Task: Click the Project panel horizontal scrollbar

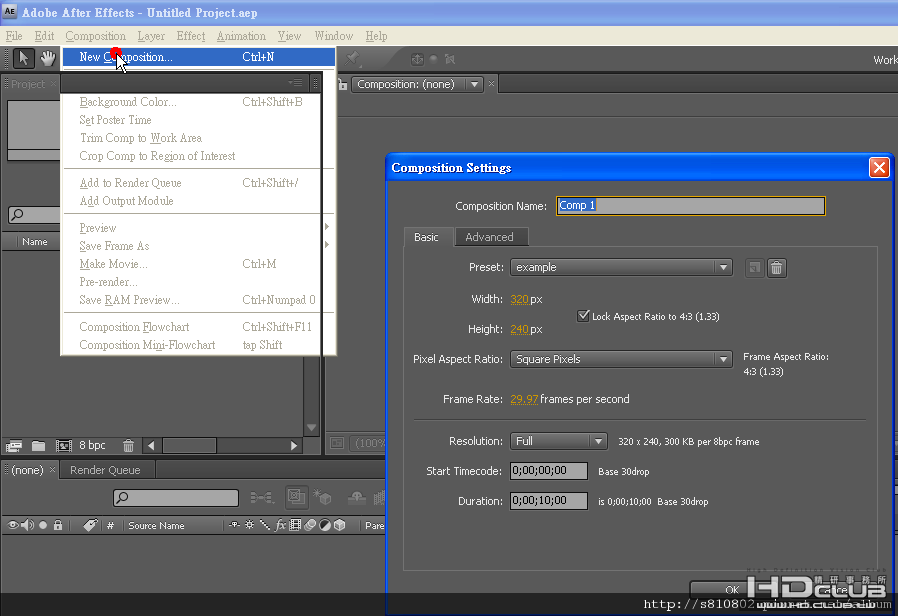Action: (222, 445)
